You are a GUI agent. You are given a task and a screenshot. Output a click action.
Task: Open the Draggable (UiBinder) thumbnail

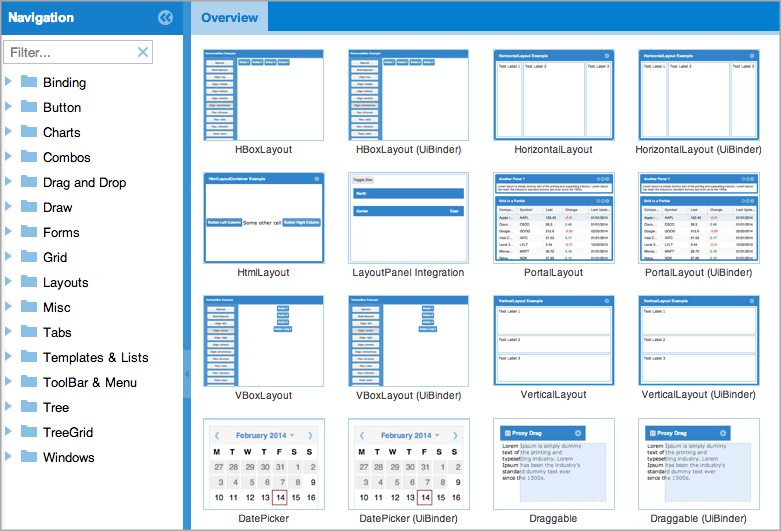[698, 464]
